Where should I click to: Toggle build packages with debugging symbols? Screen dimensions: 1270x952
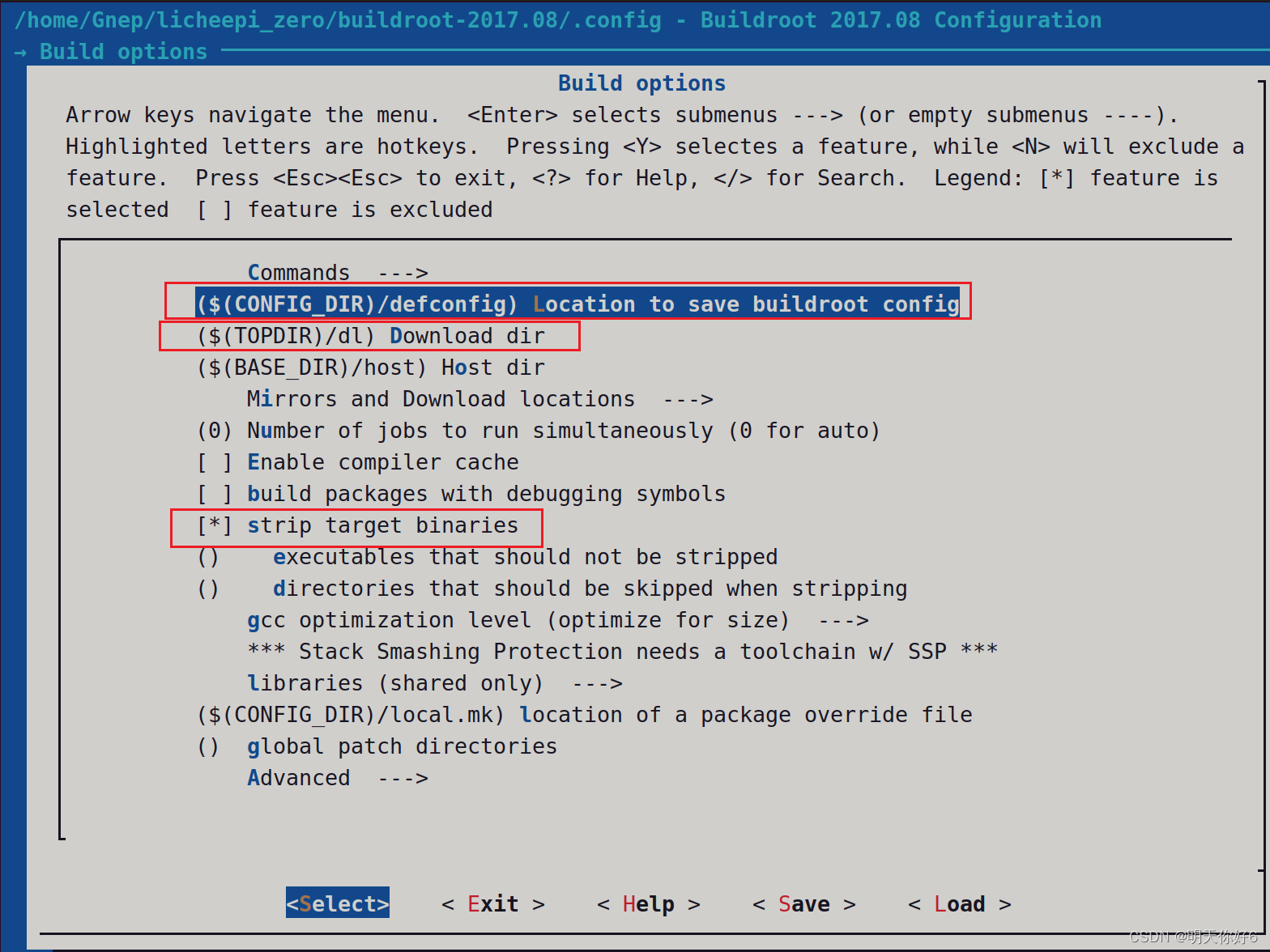click(x=461, y=494)
